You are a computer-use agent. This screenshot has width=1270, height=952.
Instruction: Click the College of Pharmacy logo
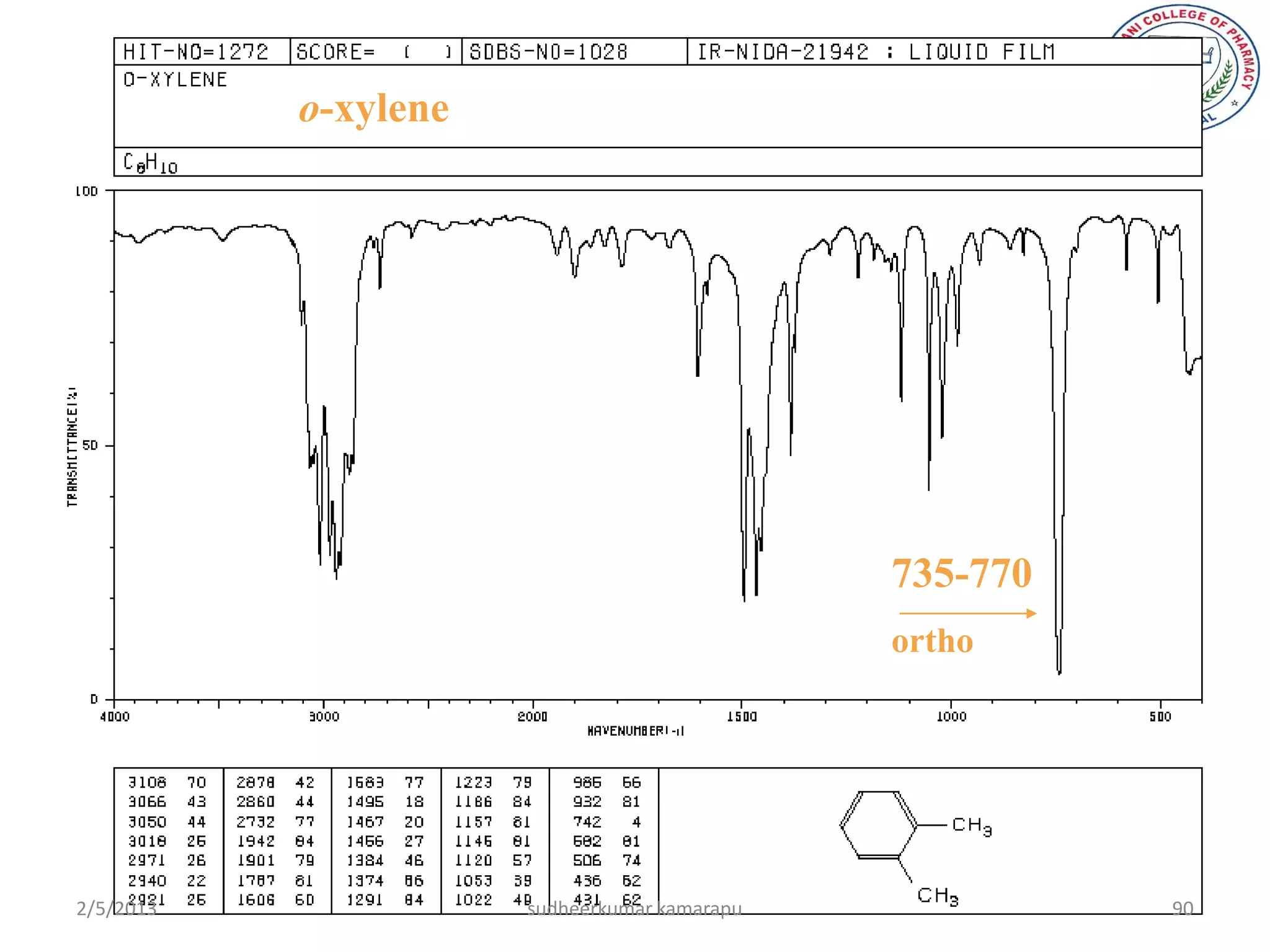(1184, 67)
